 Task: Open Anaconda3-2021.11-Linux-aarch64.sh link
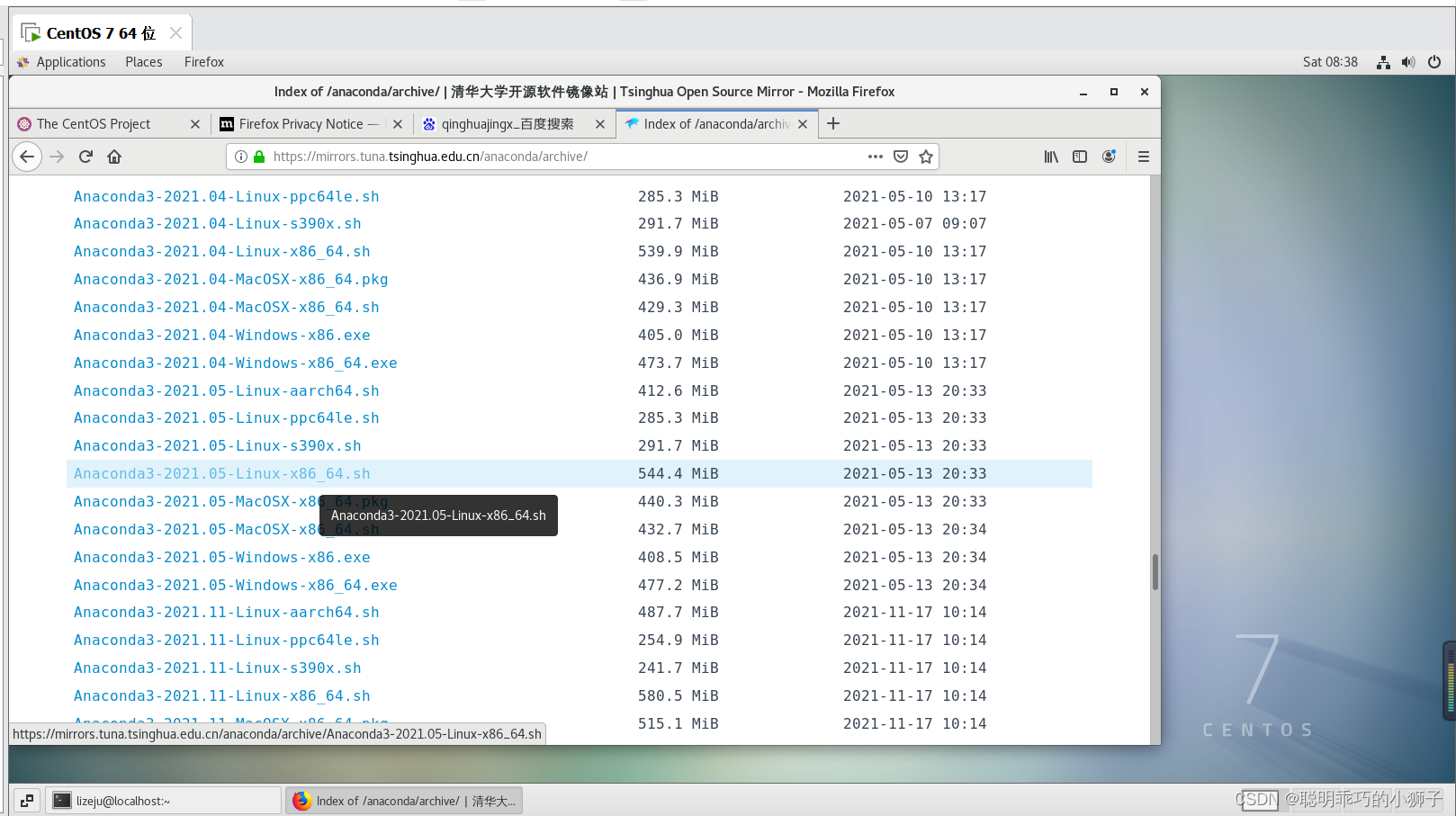point(226,612)
